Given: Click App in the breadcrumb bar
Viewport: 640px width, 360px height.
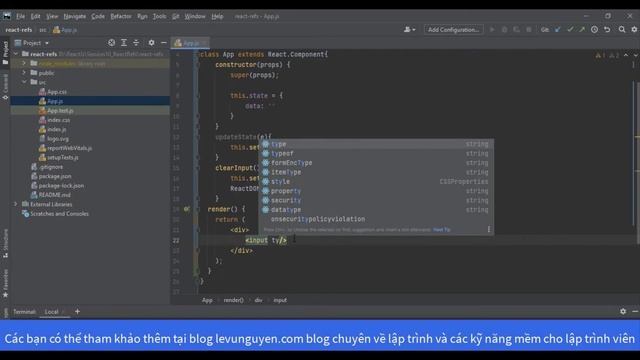Looking at the screenshot, I should click(207, 300).
